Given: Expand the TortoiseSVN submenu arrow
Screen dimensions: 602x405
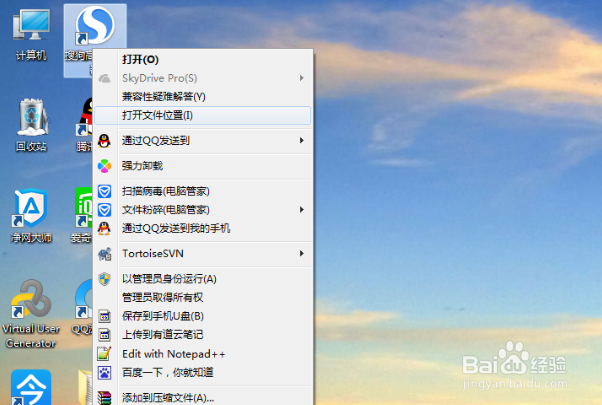Looking at the screenshot, I should (302, 253).
